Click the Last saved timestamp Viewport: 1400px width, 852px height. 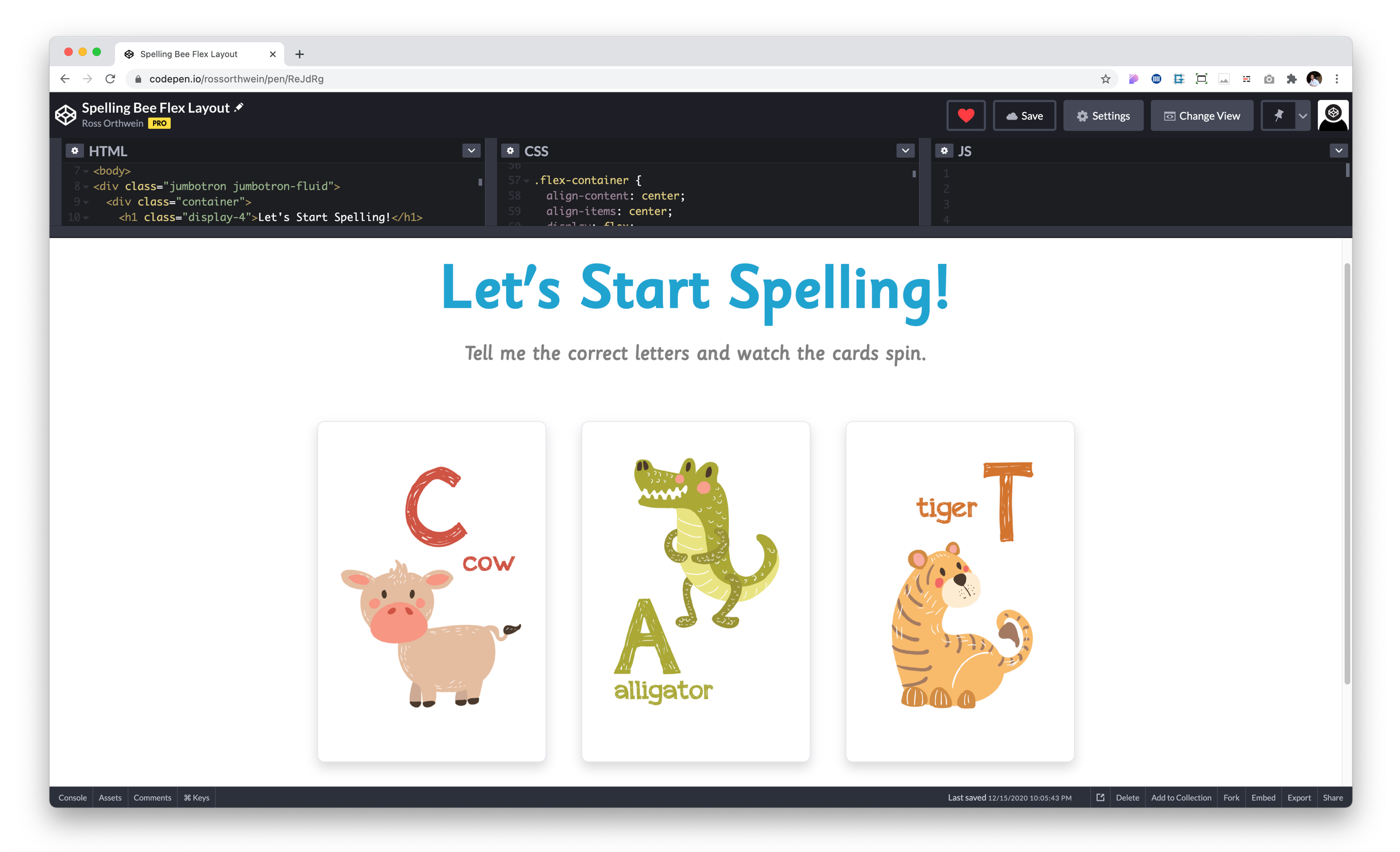(x=1010, y=797)
